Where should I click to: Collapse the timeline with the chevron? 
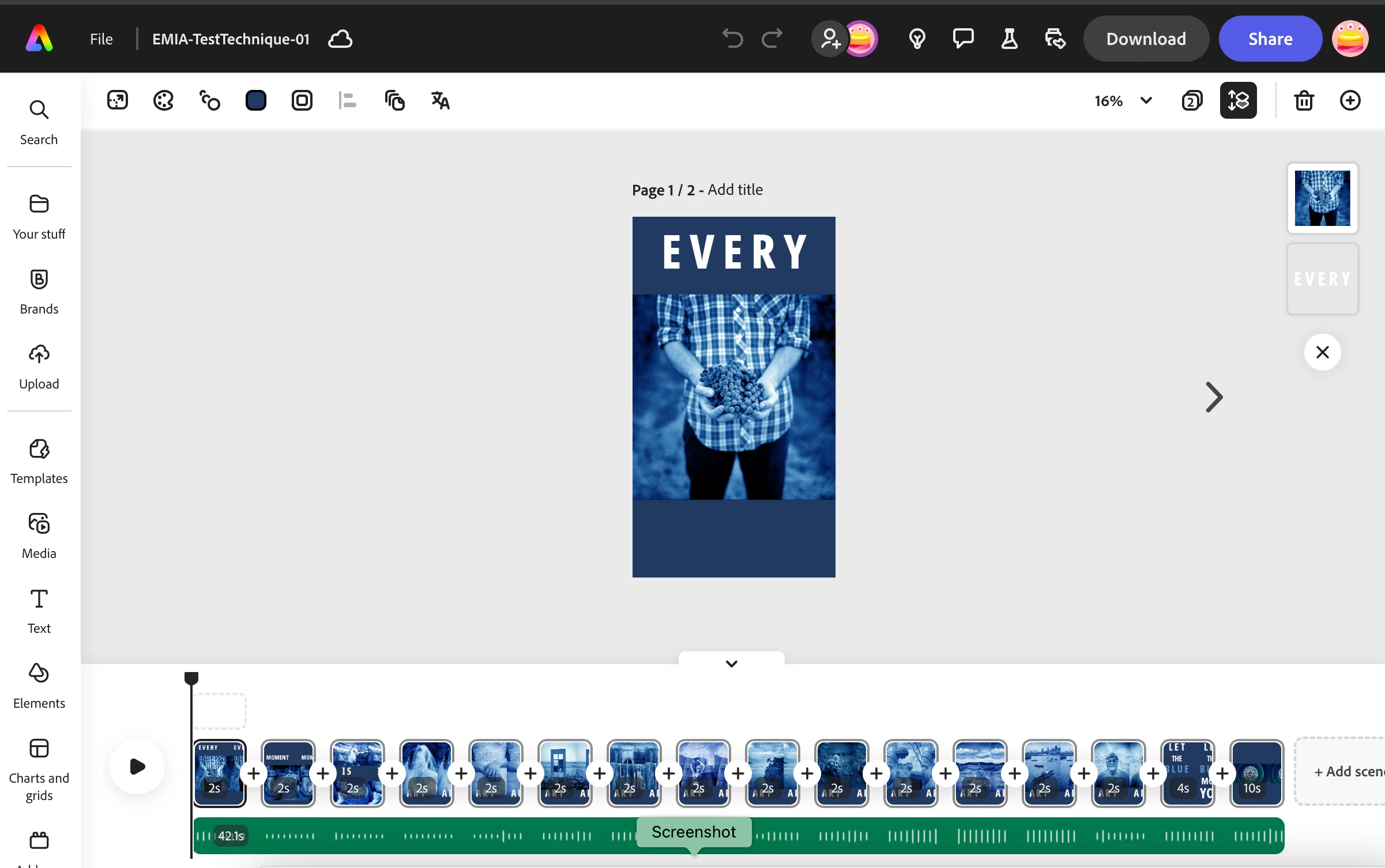click(x=731, y=663)
